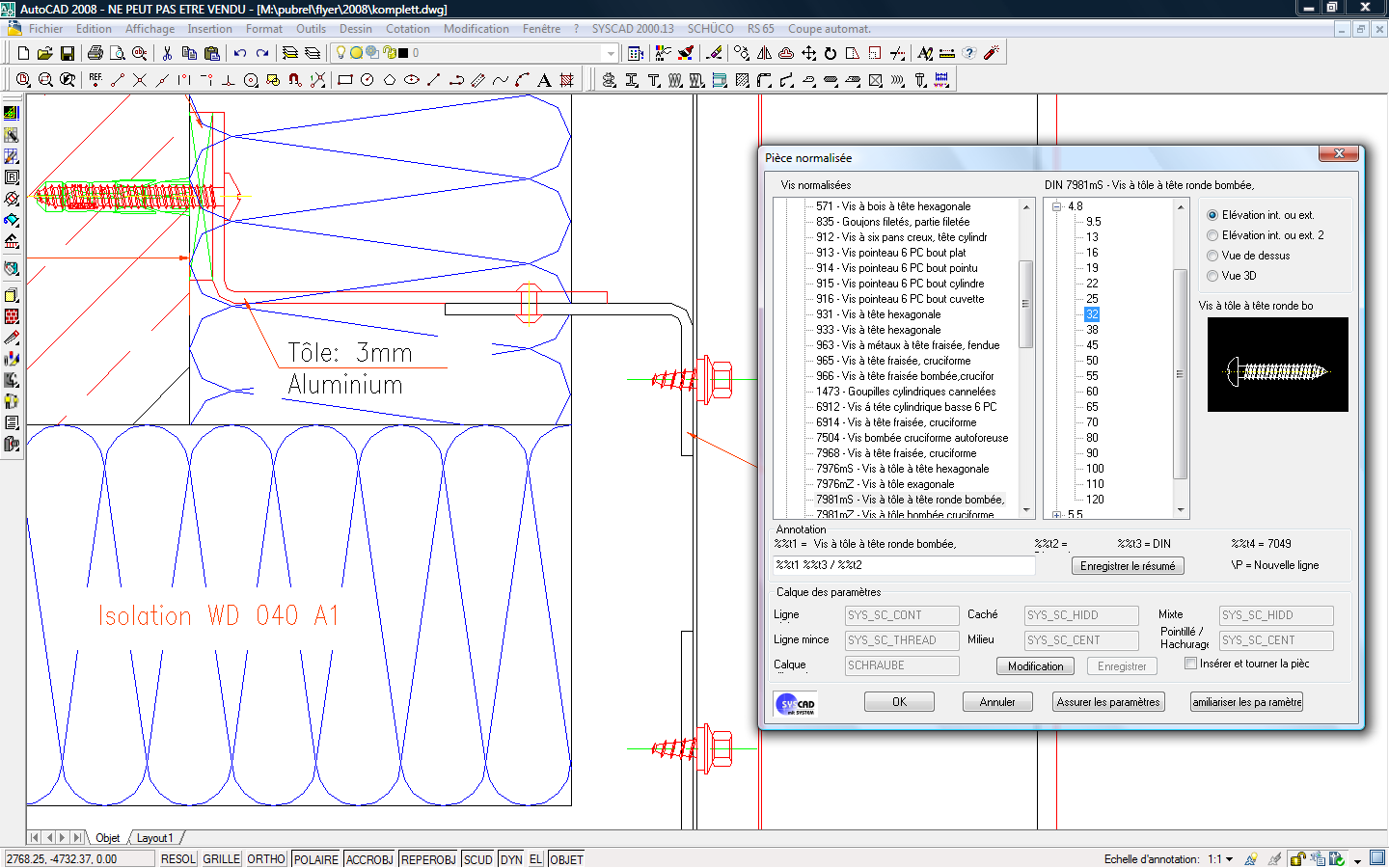
Task: Click the annotation format input field
Action: (x=904, y=565)
